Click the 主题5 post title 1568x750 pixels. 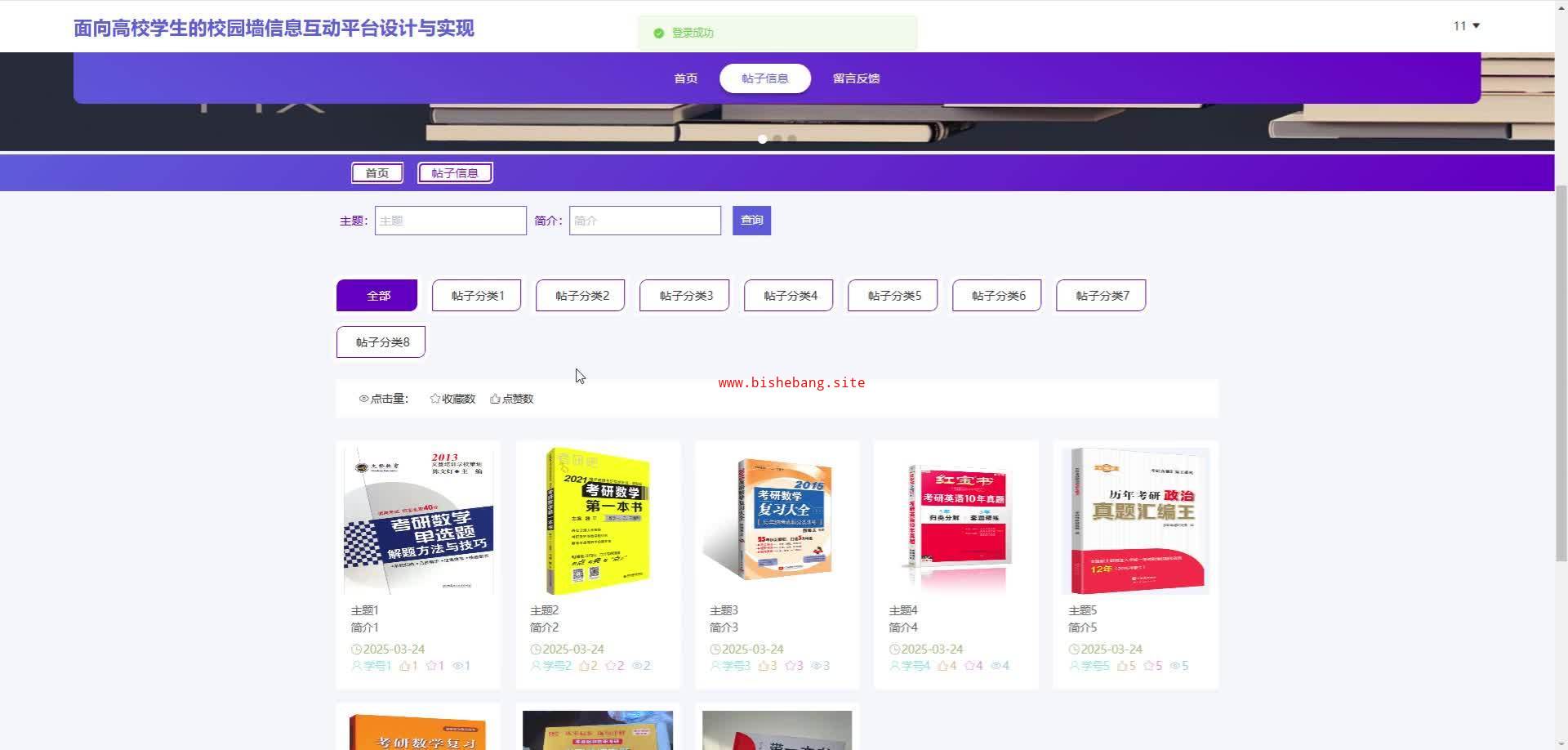coord(1083,610)
